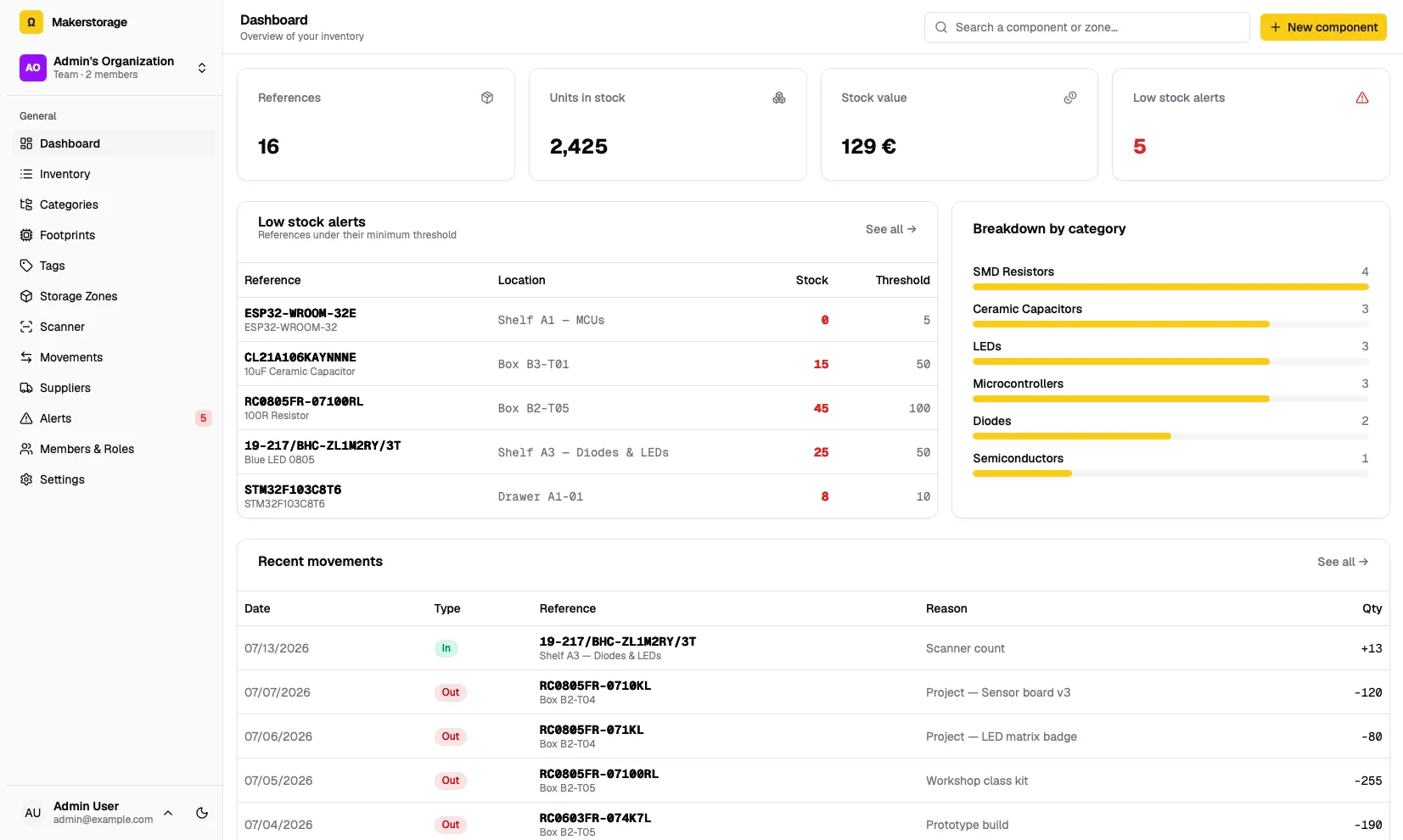Click the AU user avatar
Image resolution: width=1403 pixels, height=840 pixels.
[33, 813]
